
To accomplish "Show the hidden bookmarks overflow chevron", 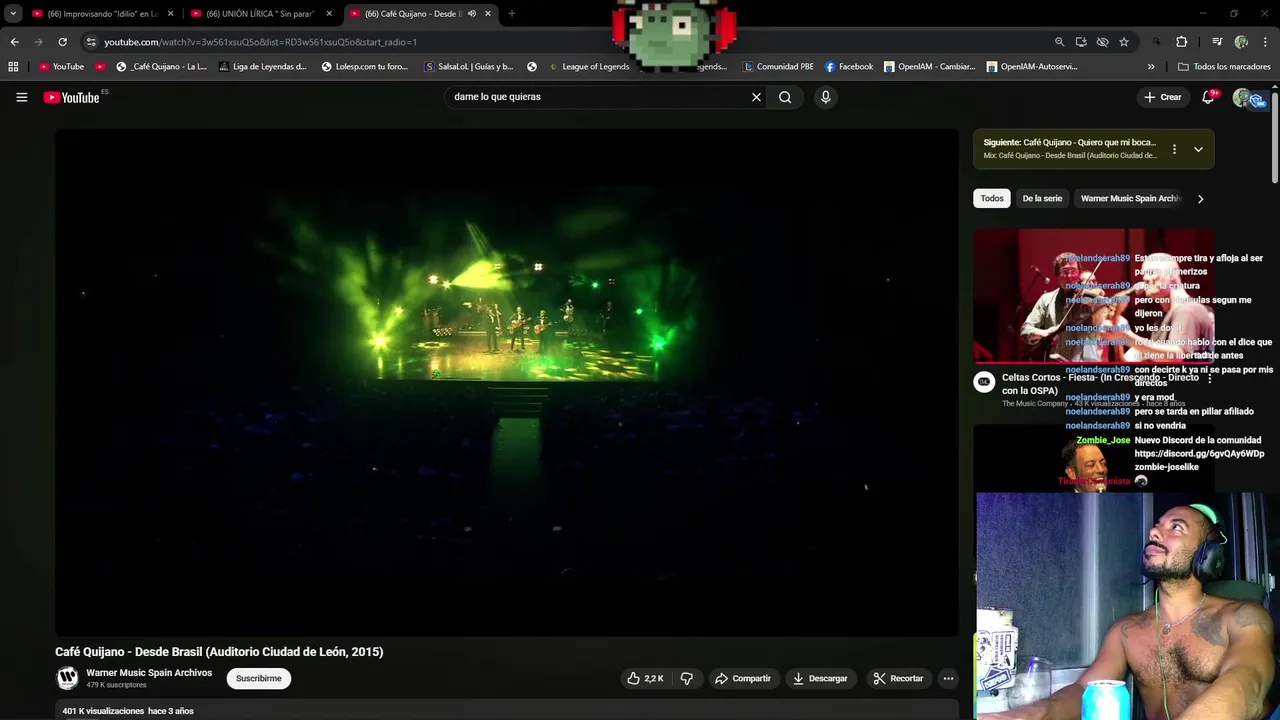I will coord(1151,67).
